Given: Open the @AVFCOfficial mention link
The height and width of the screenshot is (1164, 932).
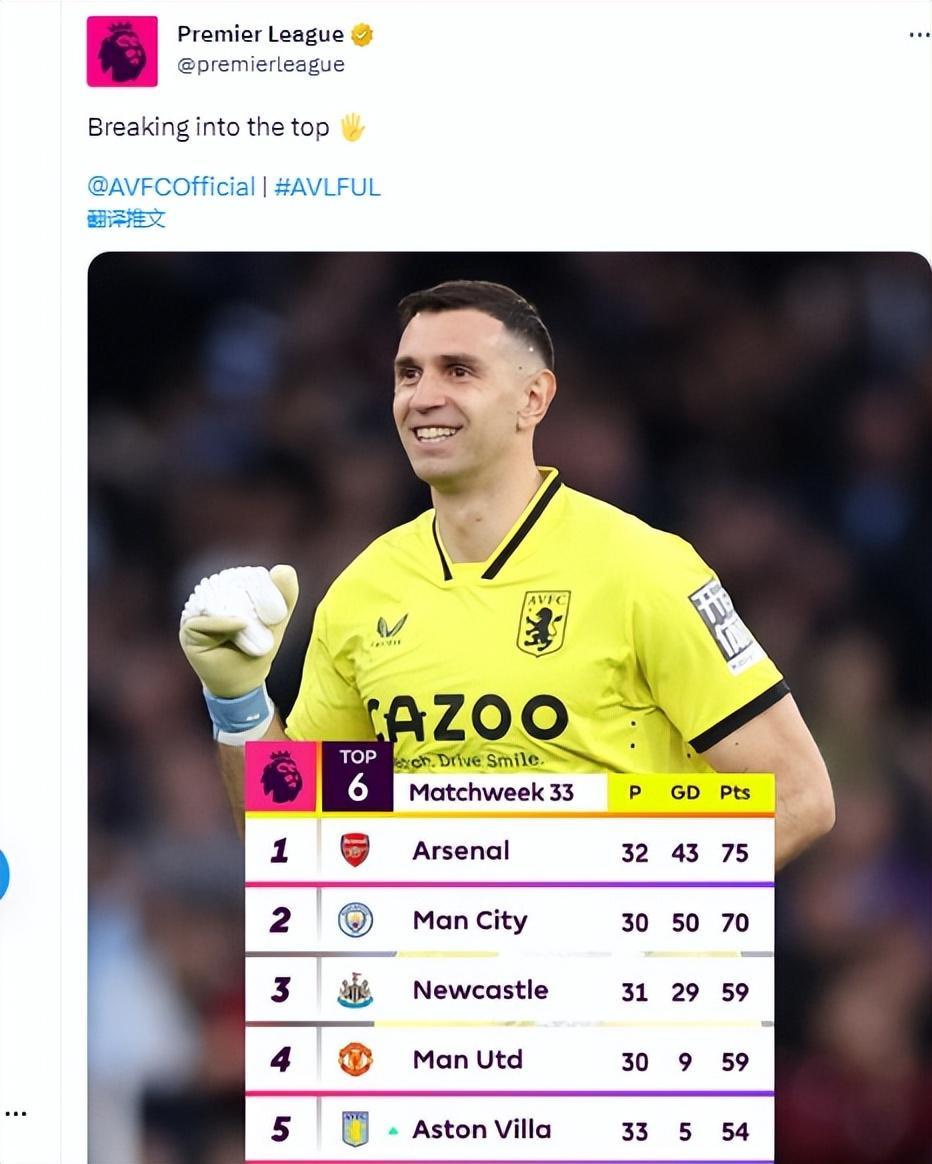Looking at the screenshot, I should (x=171, y=187).
